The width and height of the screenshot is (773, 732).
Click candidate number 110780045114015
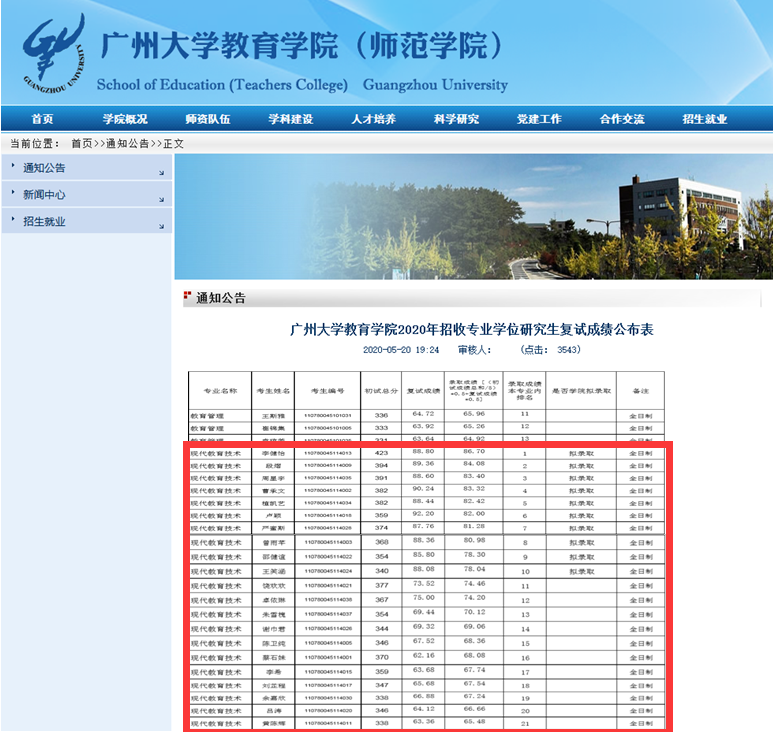(x=327, y=672)
